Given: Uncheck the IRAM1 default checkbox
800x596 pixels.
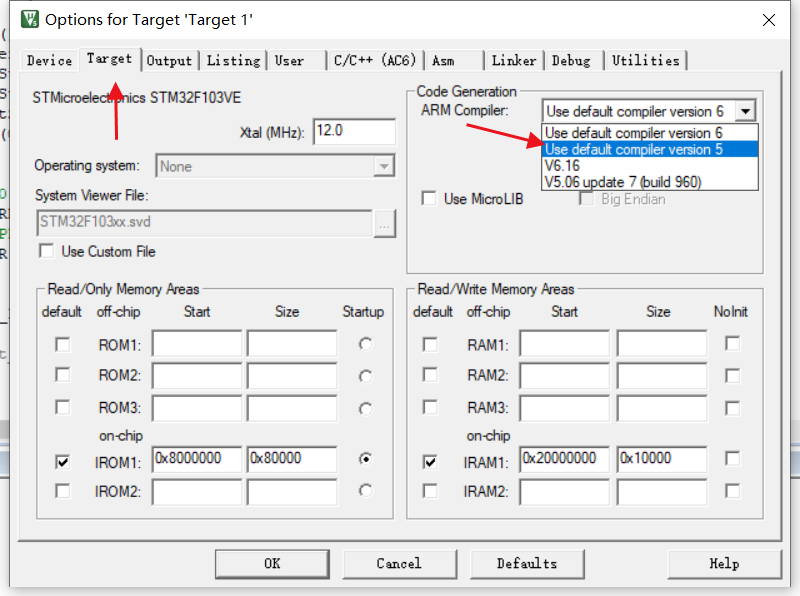Looking at the screenshot, I should 430,462.
